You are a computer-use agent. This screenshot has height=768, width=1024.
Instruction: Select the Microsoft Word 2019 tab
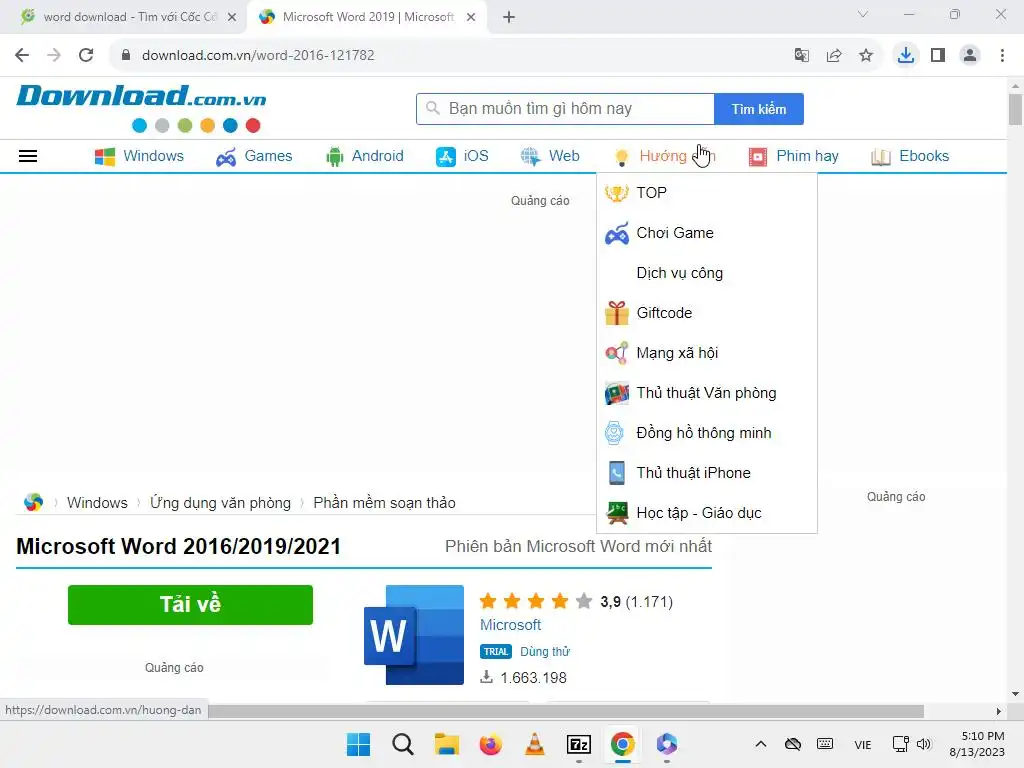tap(367, 17)
